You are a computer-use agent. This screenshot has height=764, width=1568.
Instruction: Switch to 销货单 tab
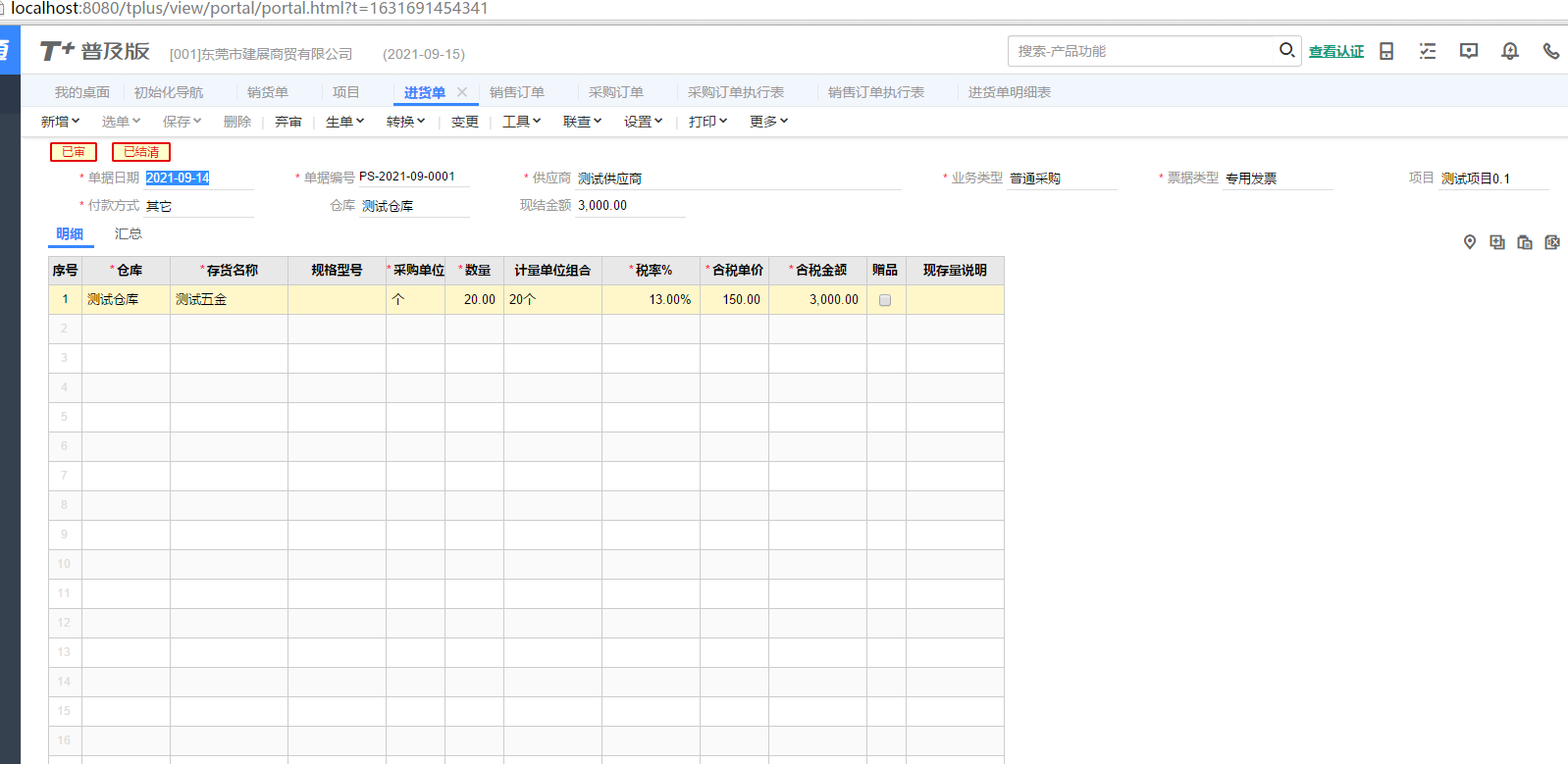click(x=268, y=92)
